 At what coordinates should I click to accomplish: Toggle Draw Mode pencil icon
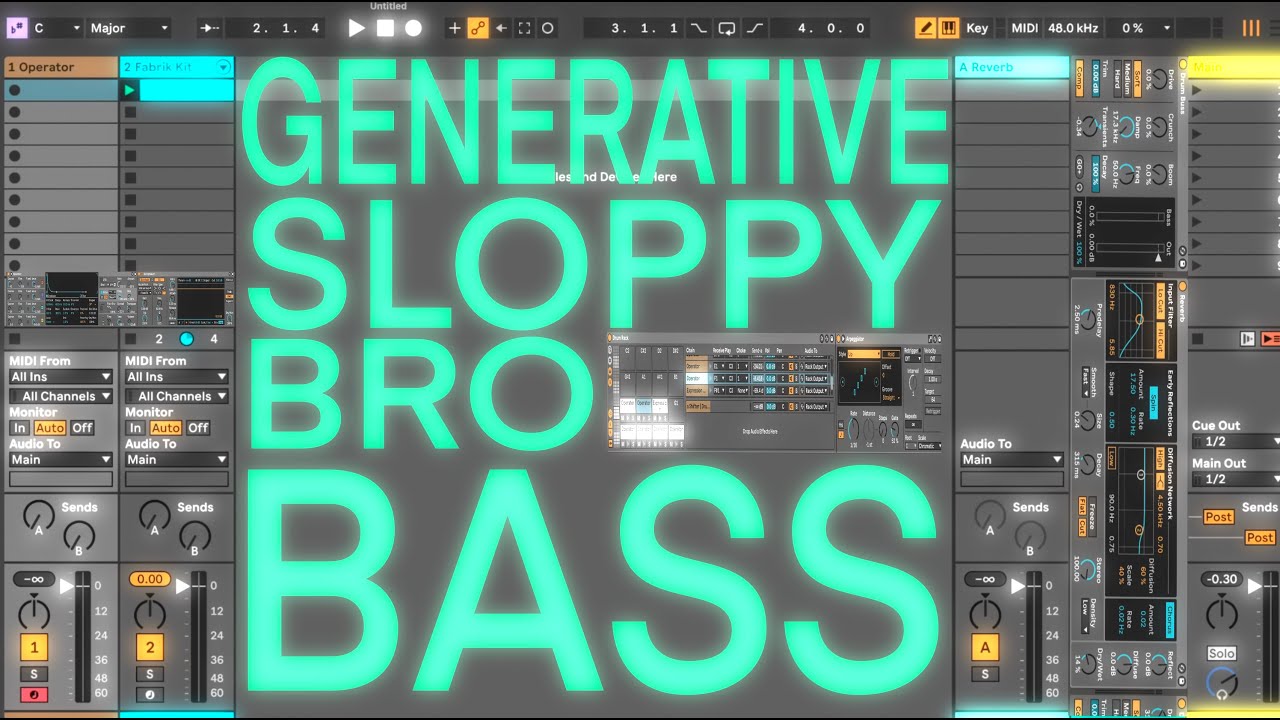pyautogui.click(x=926, y=28)
